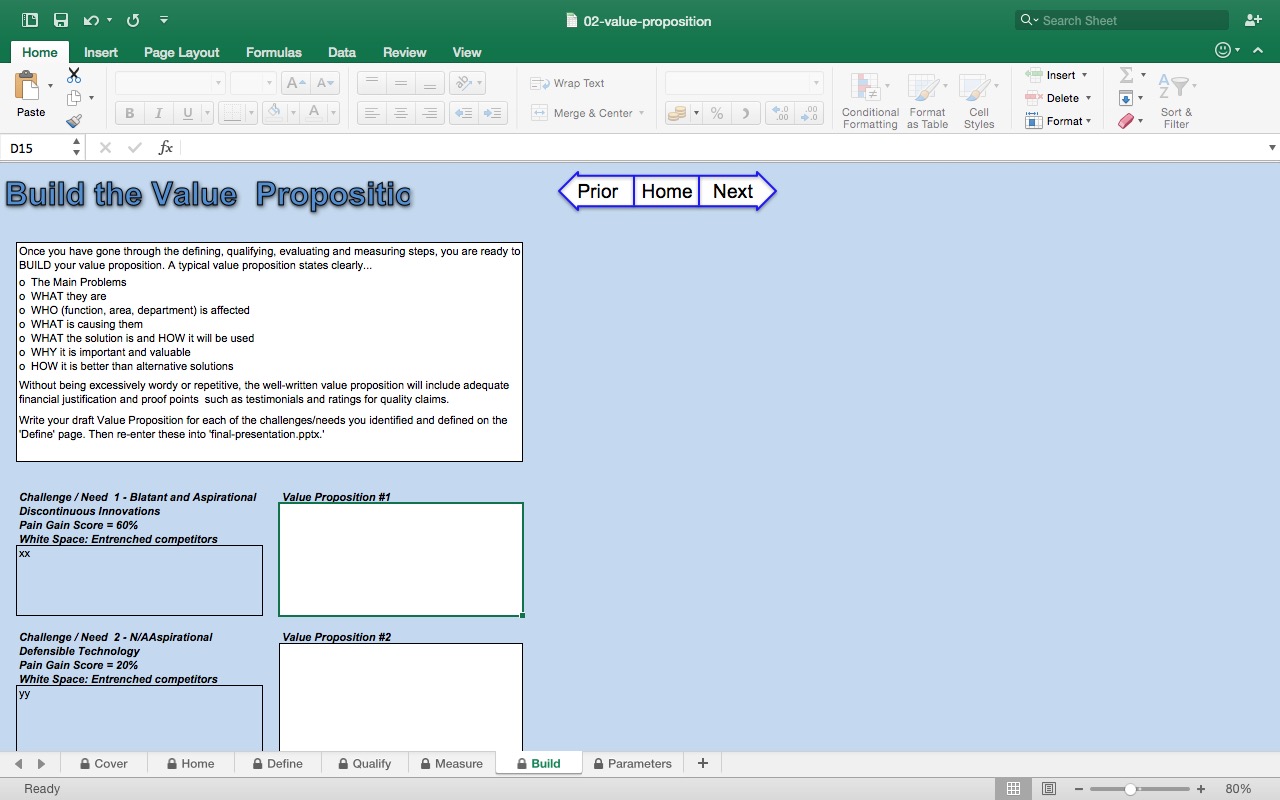Viewport: 1280px width, 800px height.
Task: Click the Format Painter brush icon
Action: tap(73, 120)
